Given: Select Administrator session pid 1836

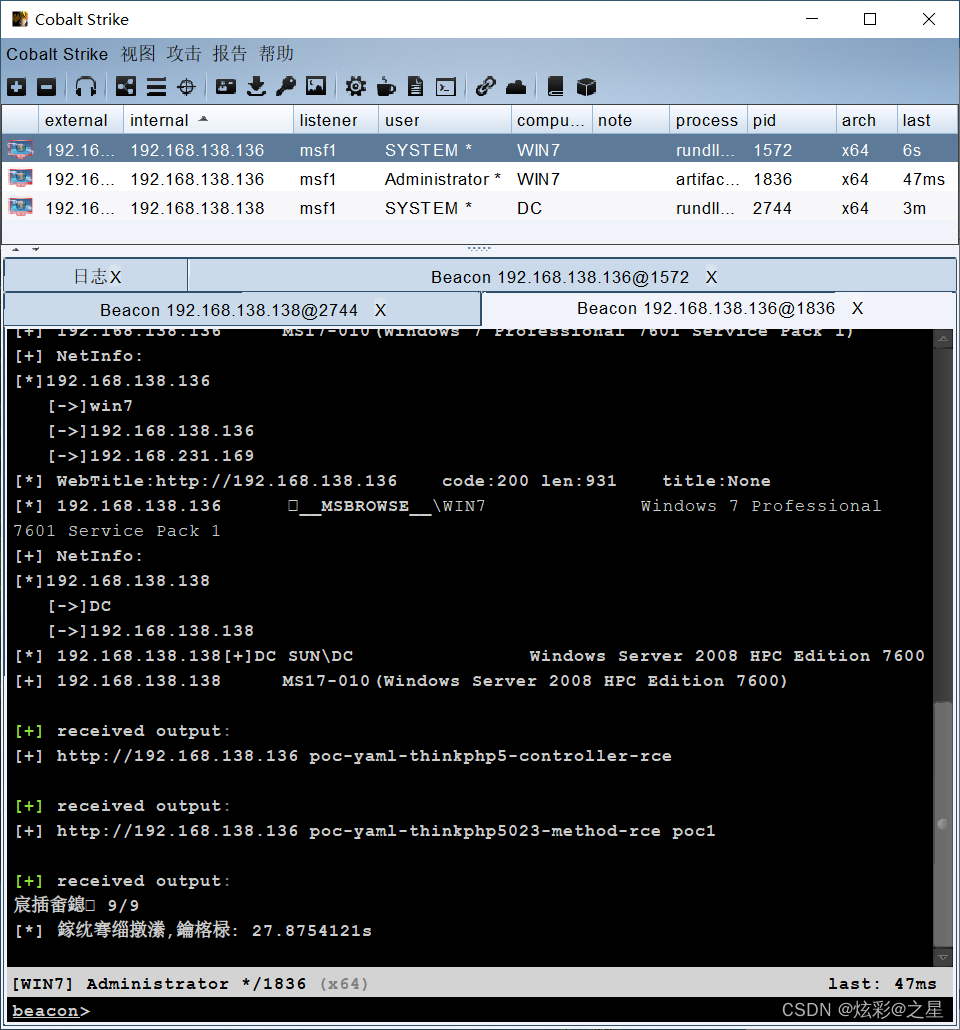Looking at the screenshot, I should tap(479, 179).
